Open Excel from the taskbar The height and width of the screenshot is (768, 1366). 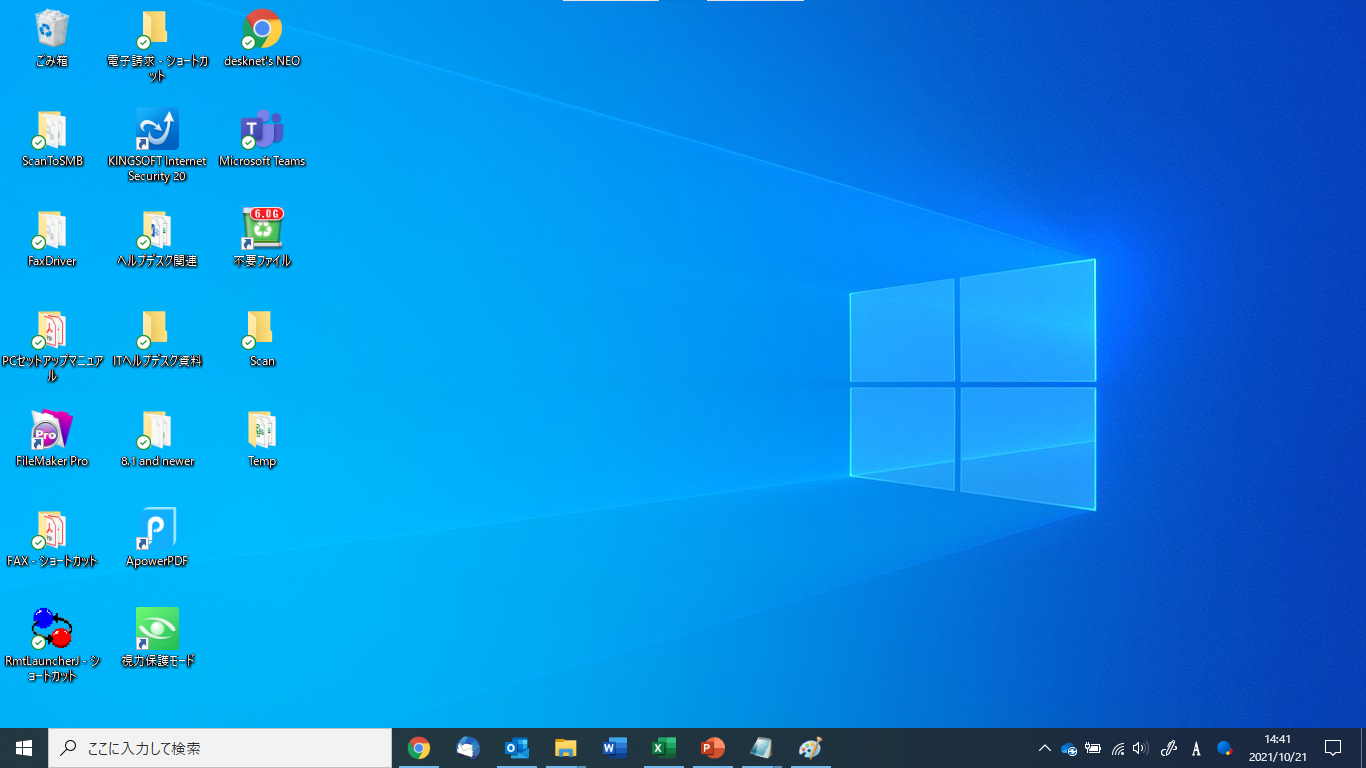click(x=663, y=748)
